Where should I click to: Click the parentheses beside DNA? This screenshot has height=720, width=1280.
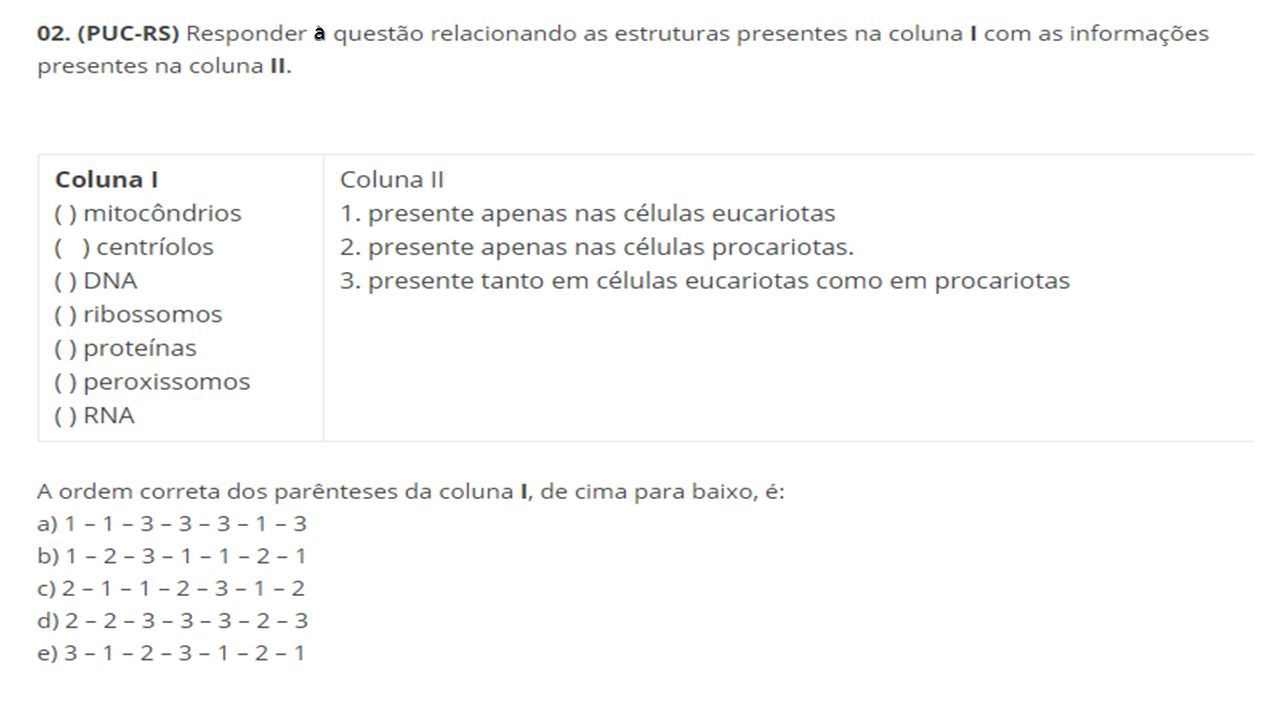66,281
